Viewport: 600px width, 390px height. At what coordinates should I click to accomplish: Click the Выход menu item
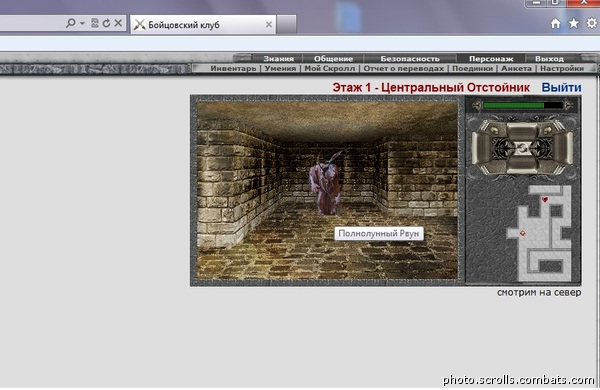point(549,59)
